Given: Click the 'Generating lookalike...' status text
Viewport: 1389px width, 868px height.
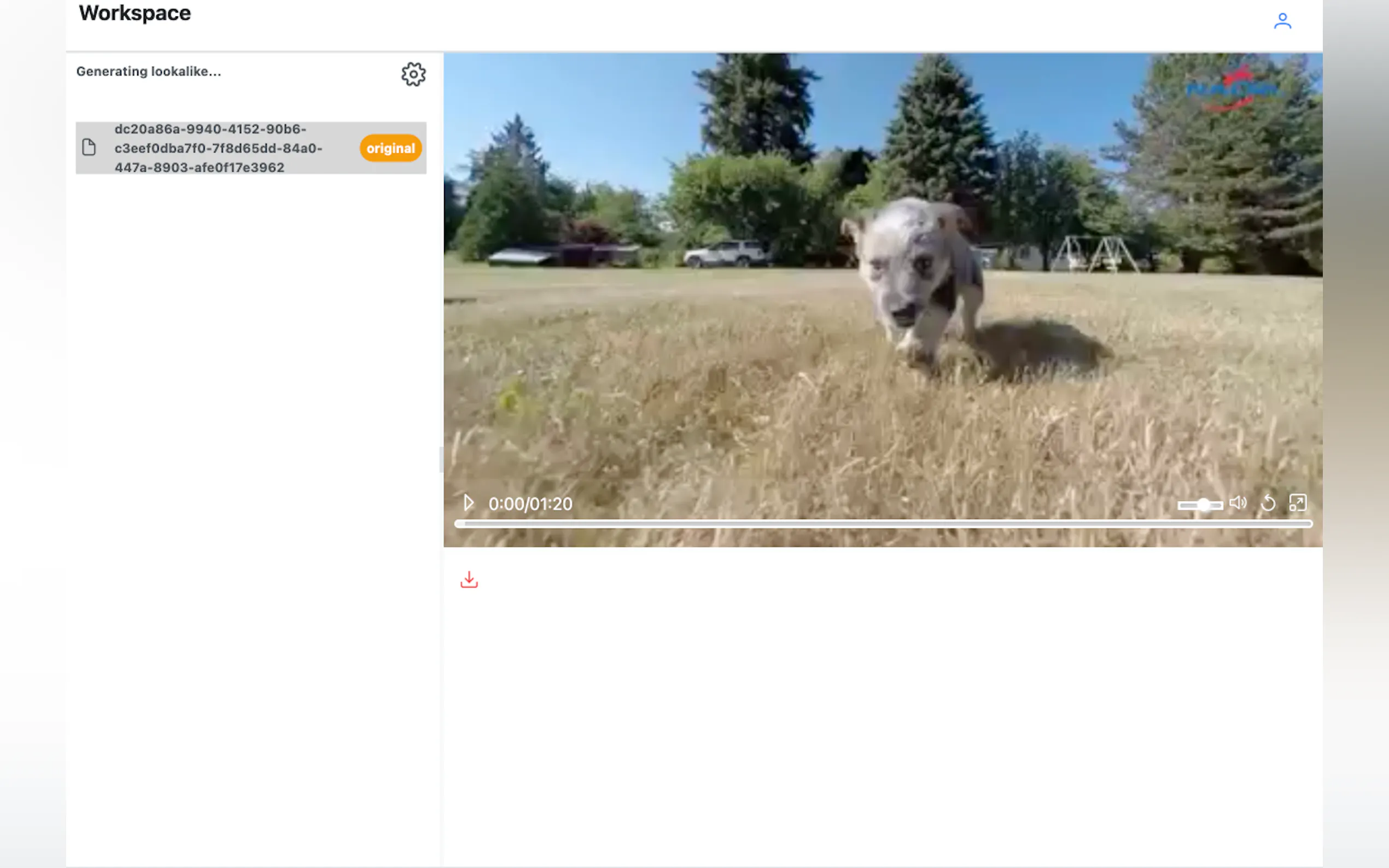Looking at the screenshot, I should click(x=149, y=71).
